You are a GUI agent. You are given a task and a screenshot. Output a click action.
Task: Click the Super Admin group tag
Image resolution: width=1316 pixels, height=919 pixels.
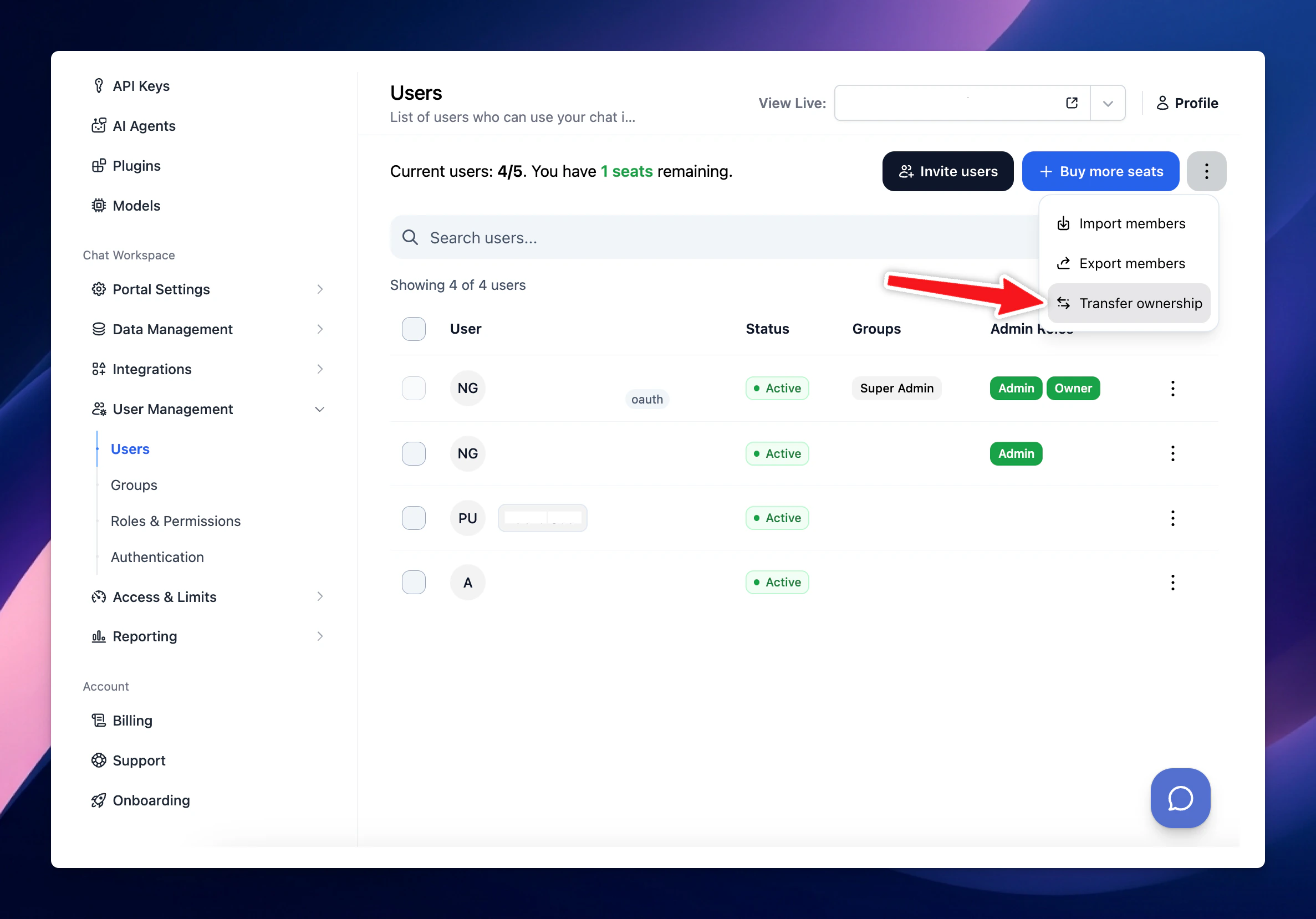coord(896,389)
